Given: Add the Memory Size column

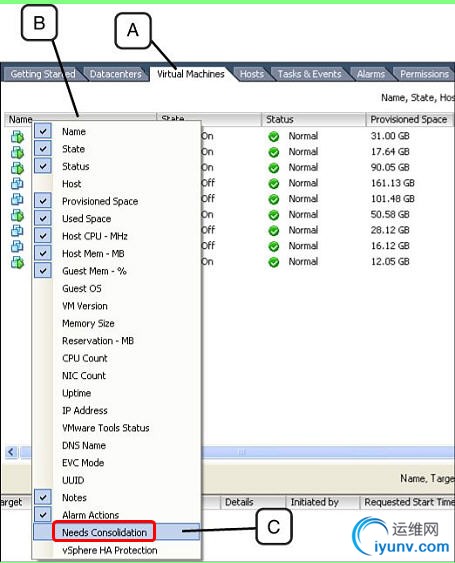Looking at the screenshot, I should [117, 323].
